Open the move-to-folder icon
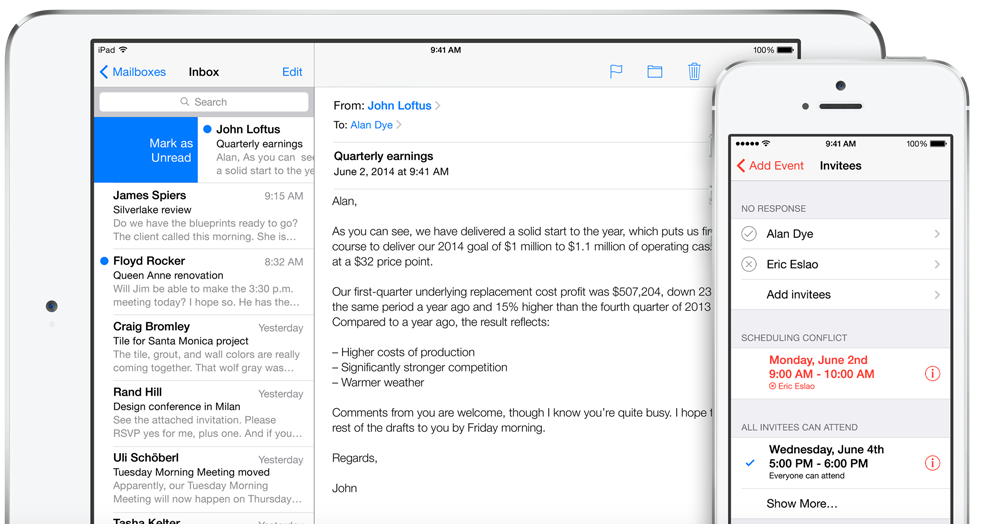 click(655, 72)
